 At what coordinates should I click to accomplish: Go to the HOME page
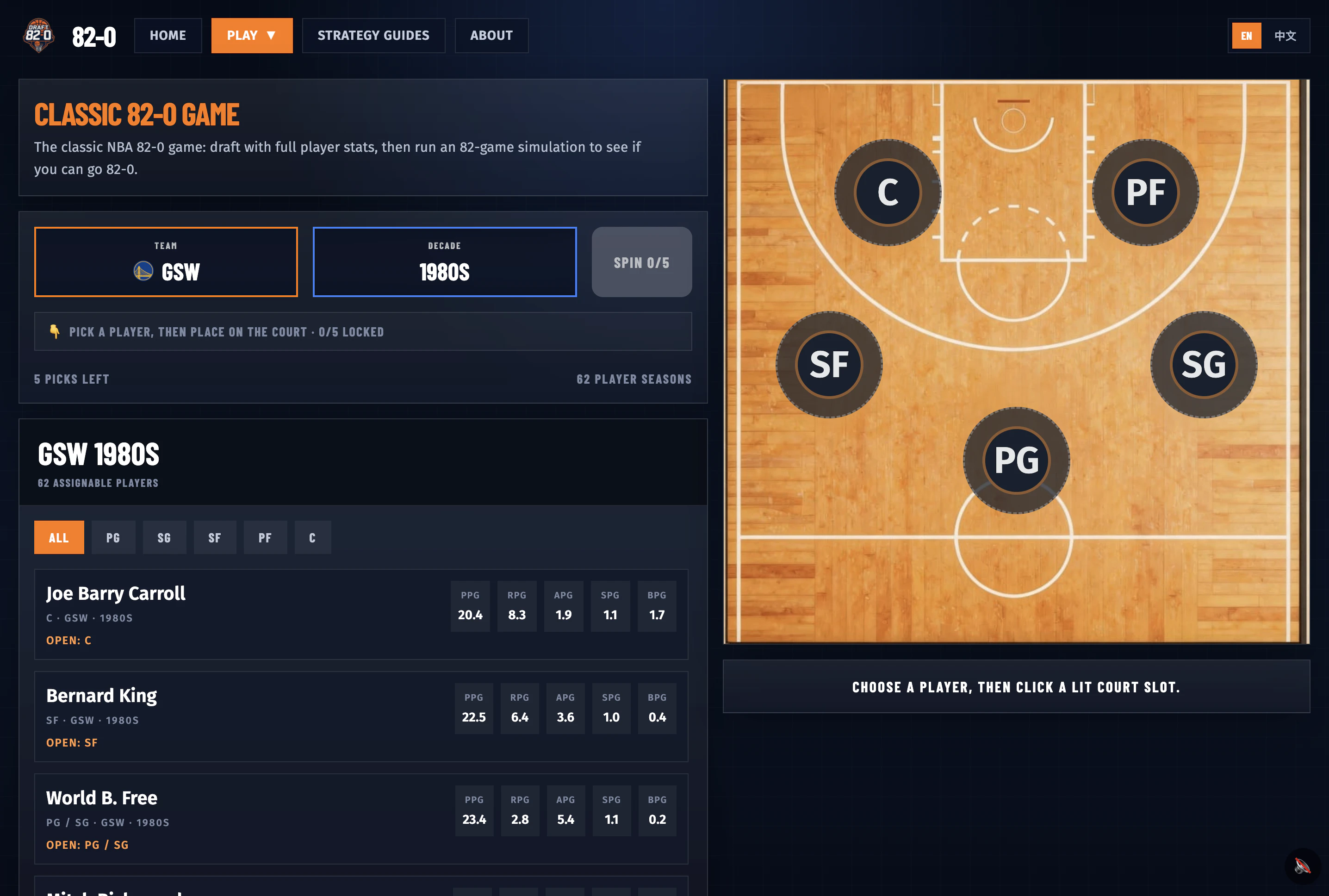pos(168,36)
